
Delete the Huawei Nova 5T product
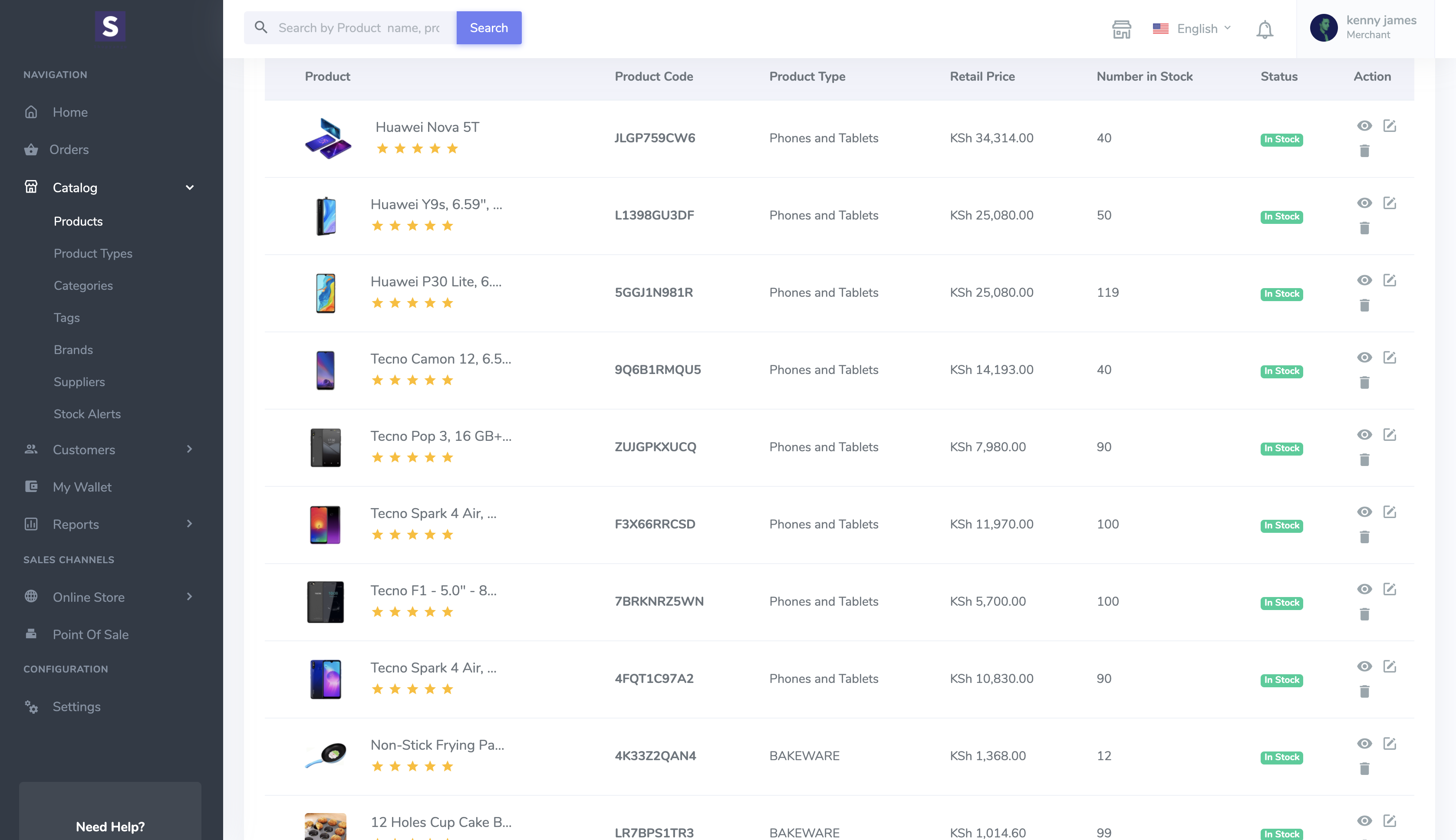pyautogui.click(x=1364, y=151)
